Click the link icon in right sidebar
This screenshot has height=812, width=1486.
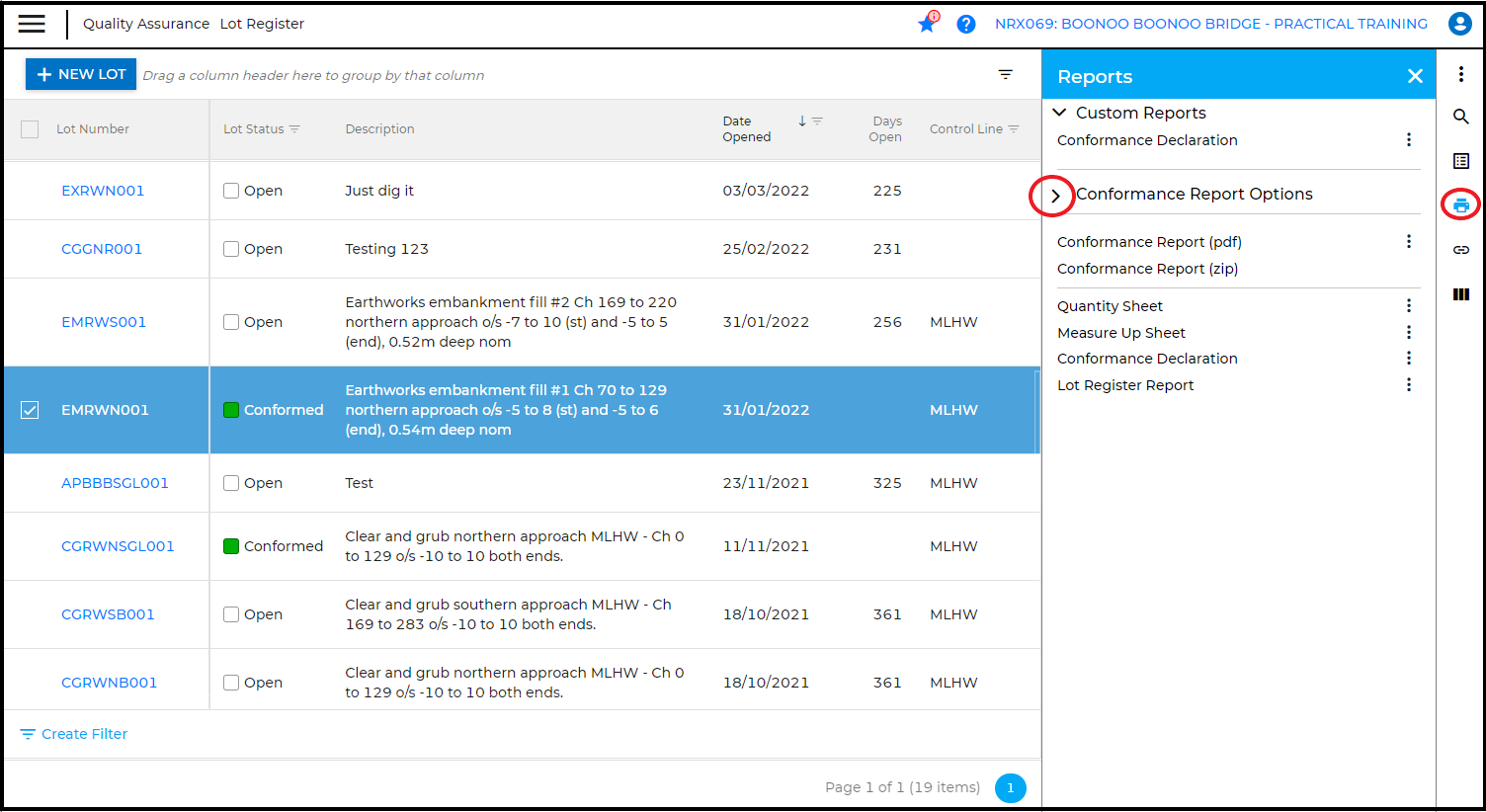coord(1460,250)
